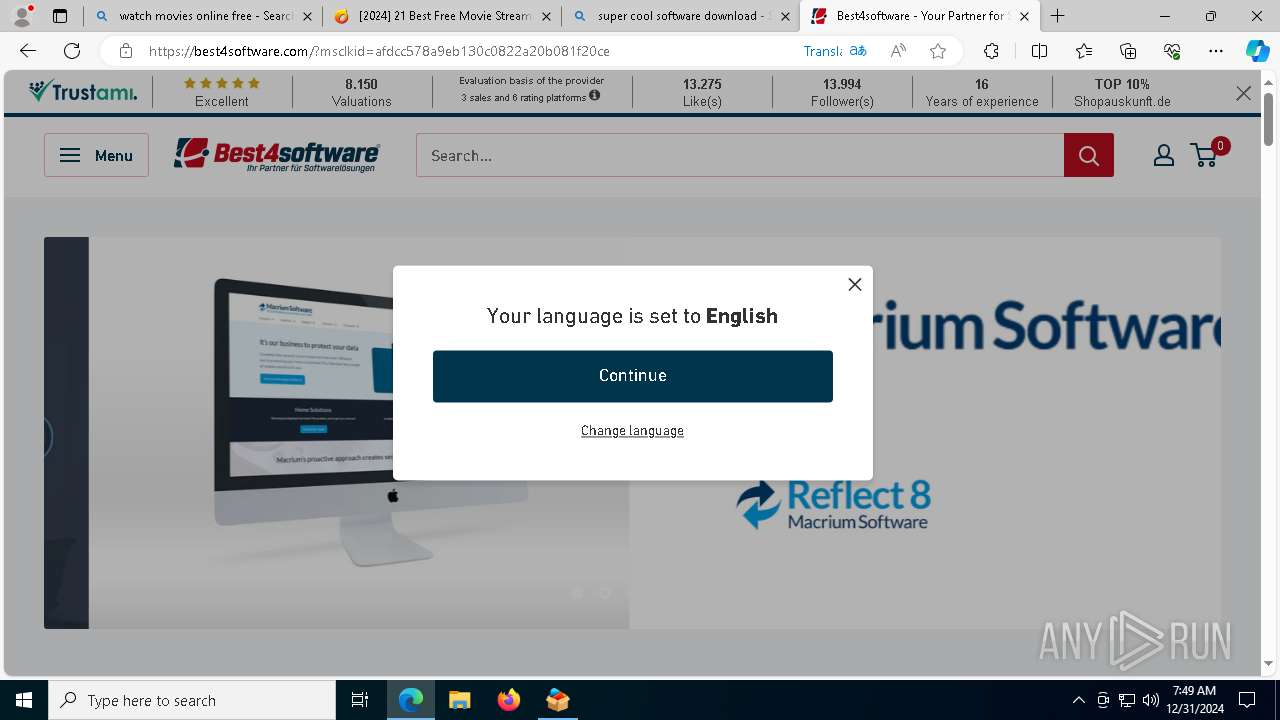Click the previous slide arrow on banner
Viewport: 1280px width, 720px height.
(x=45, y=437)
